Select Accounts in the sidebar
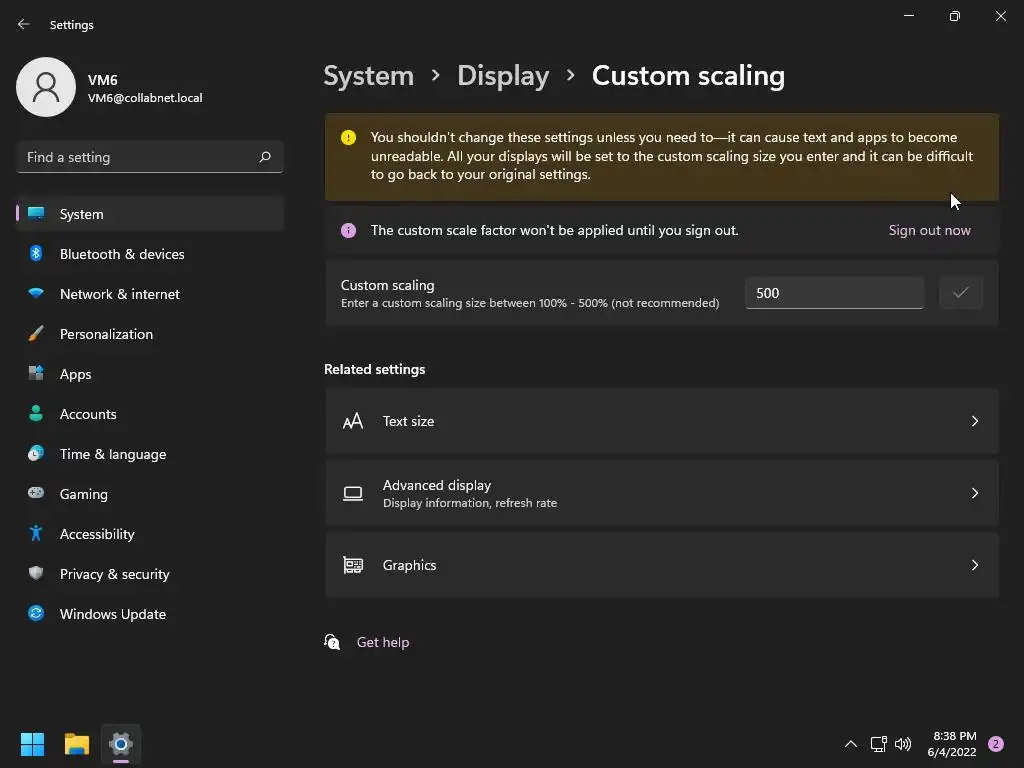The height and width of the screenshot is (768, 1024). click(x=88, y=414)
